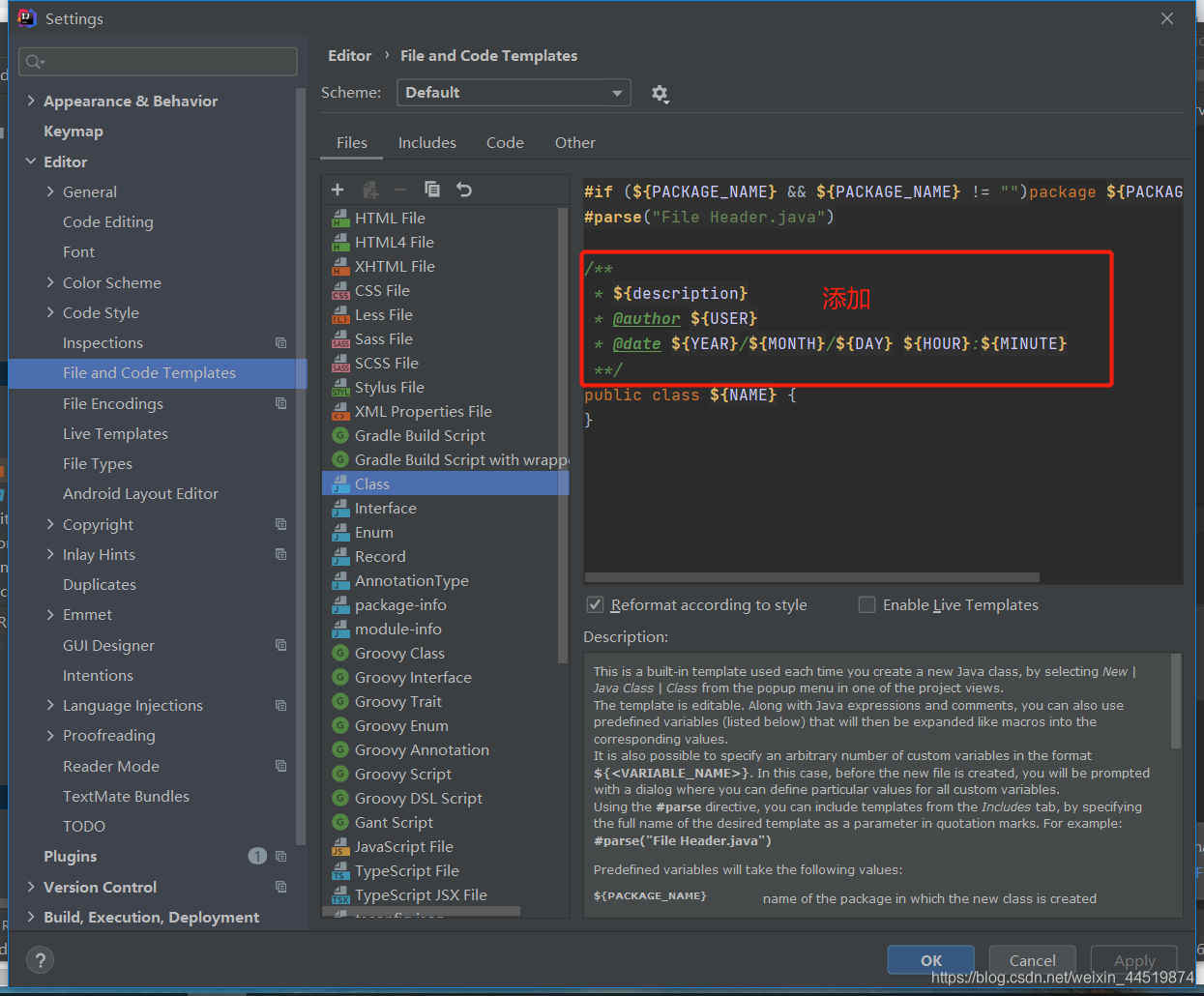The image size is (1204, 996).
Task: Uncheck Reformat according to style
Action: click(x=596, y=605)
